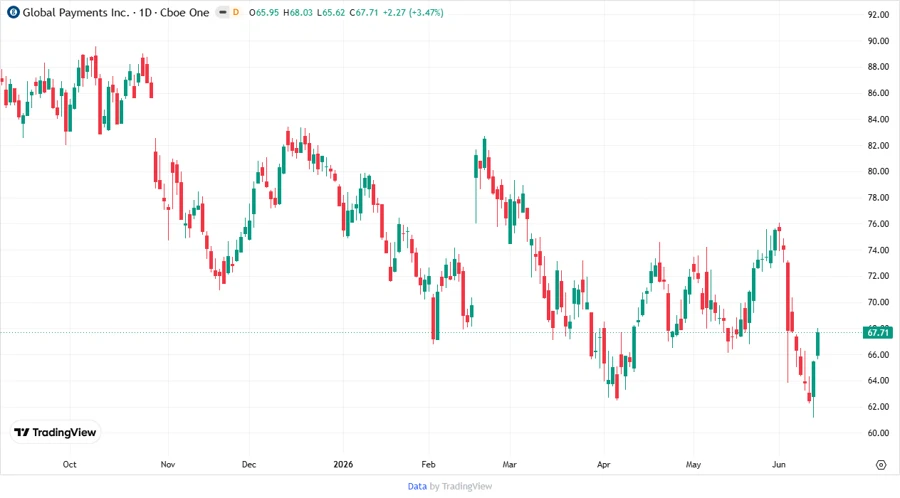Click the 76.00 price axis label
The height and width of the screenshot is (498, 900).
pyautogui.click(x=878, y=224)
